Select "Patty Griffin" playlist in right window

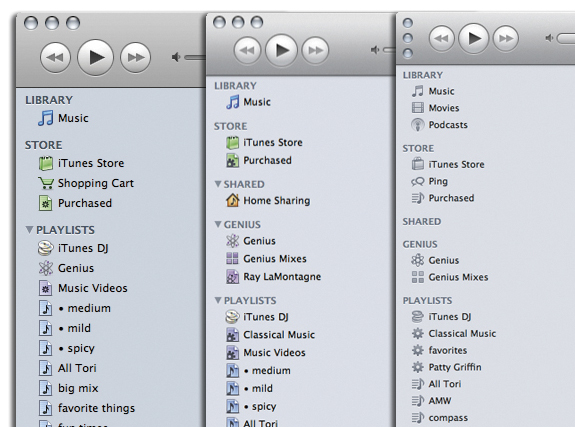click(446, 367)
